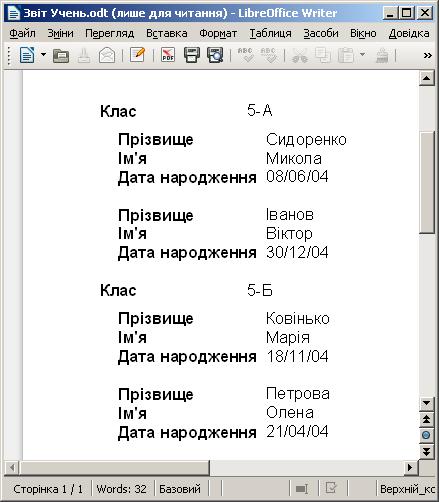Viewport: 439px width, 502px height.
Task: Click the Navigation circle button
Action: [426, 435]
